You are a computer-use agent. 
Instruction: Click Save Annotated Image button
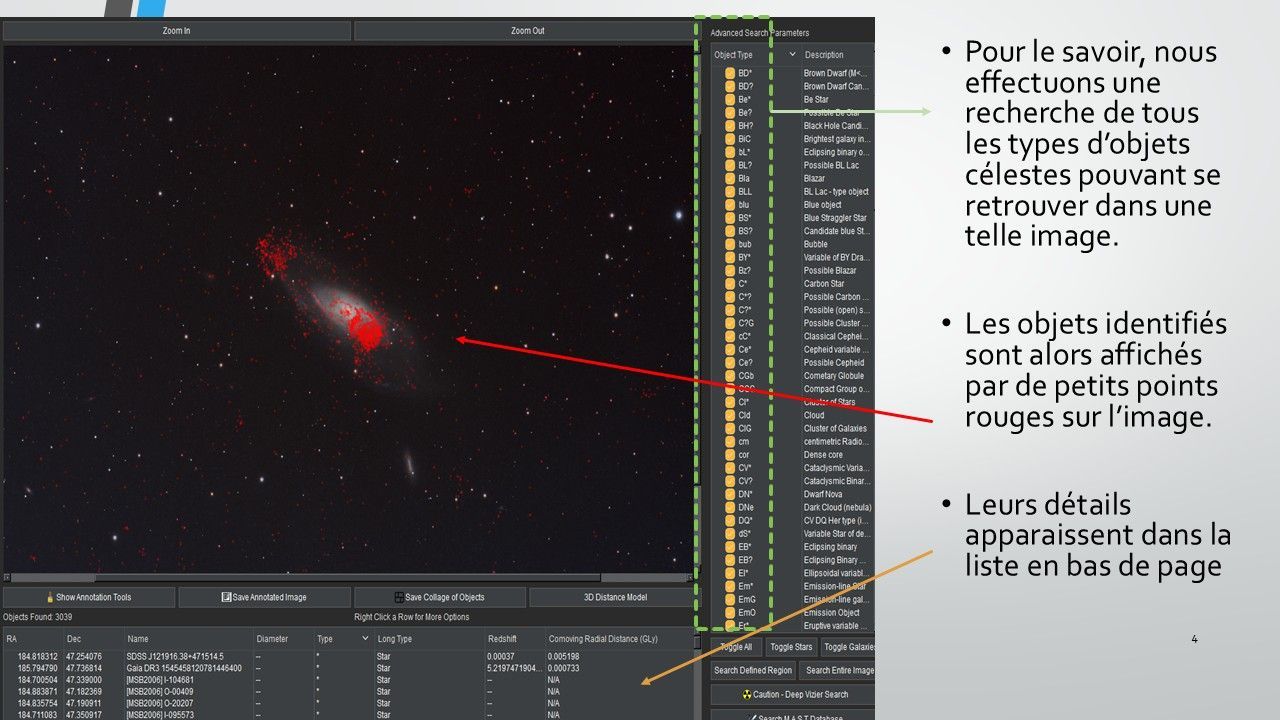click(264, 597)
